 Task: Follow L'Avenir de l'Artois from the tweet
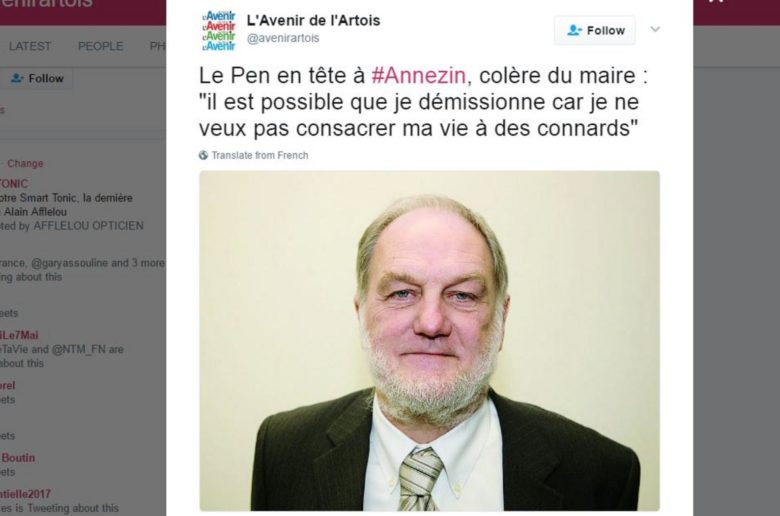point(594,30)
